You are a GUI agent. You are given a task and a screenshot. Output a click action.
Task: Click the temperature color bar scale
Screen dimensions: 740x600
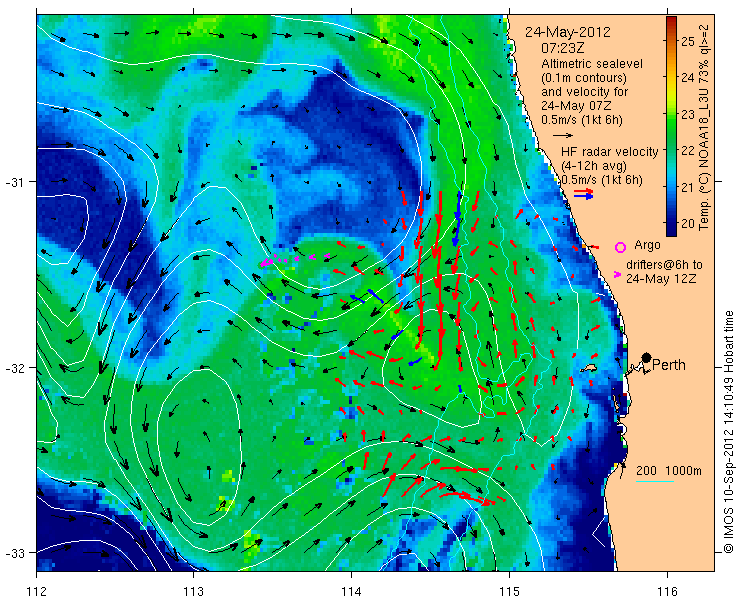coord(671,127)
